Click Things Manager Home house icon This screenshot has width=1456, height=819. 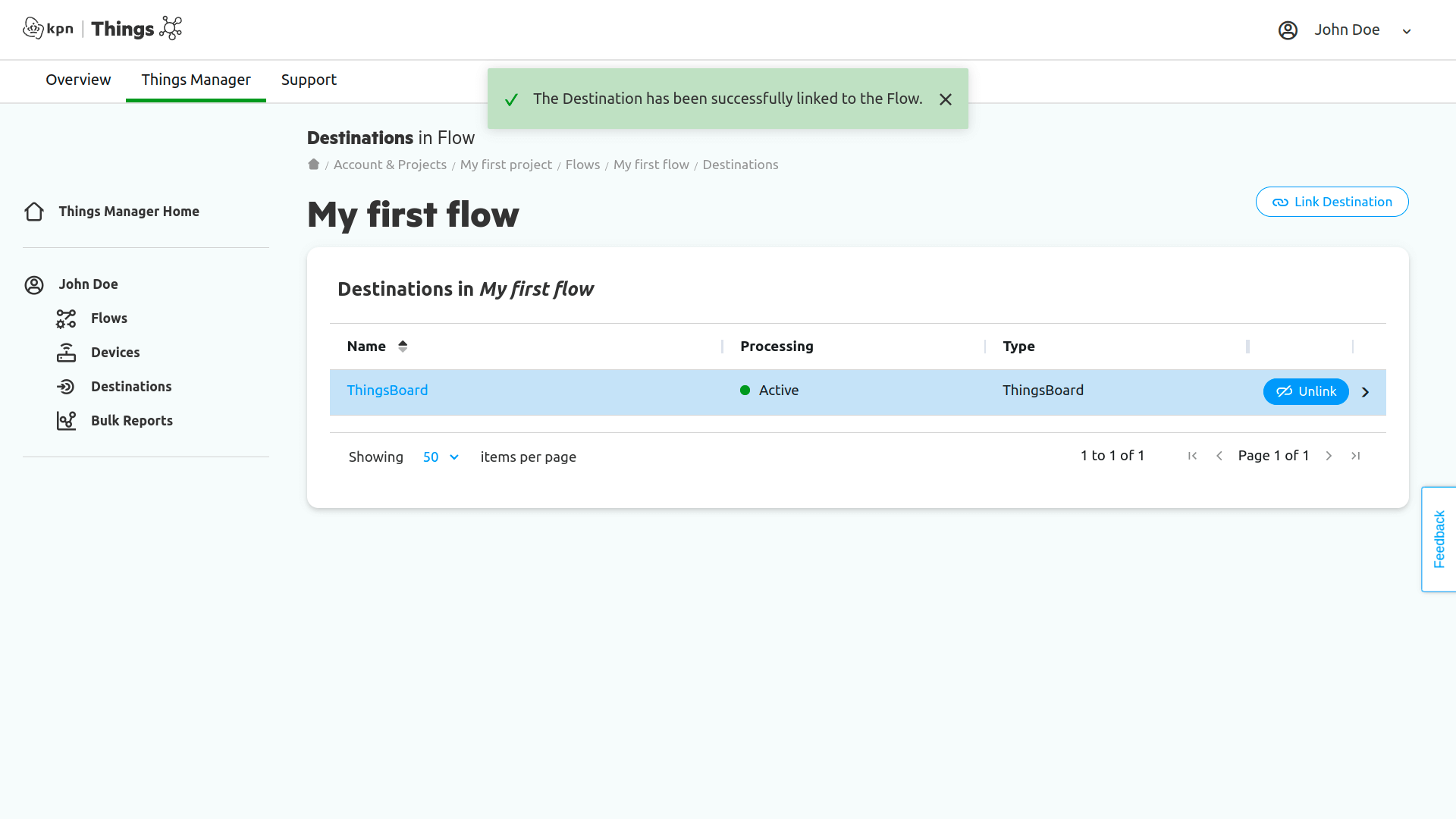coord(34,212)
